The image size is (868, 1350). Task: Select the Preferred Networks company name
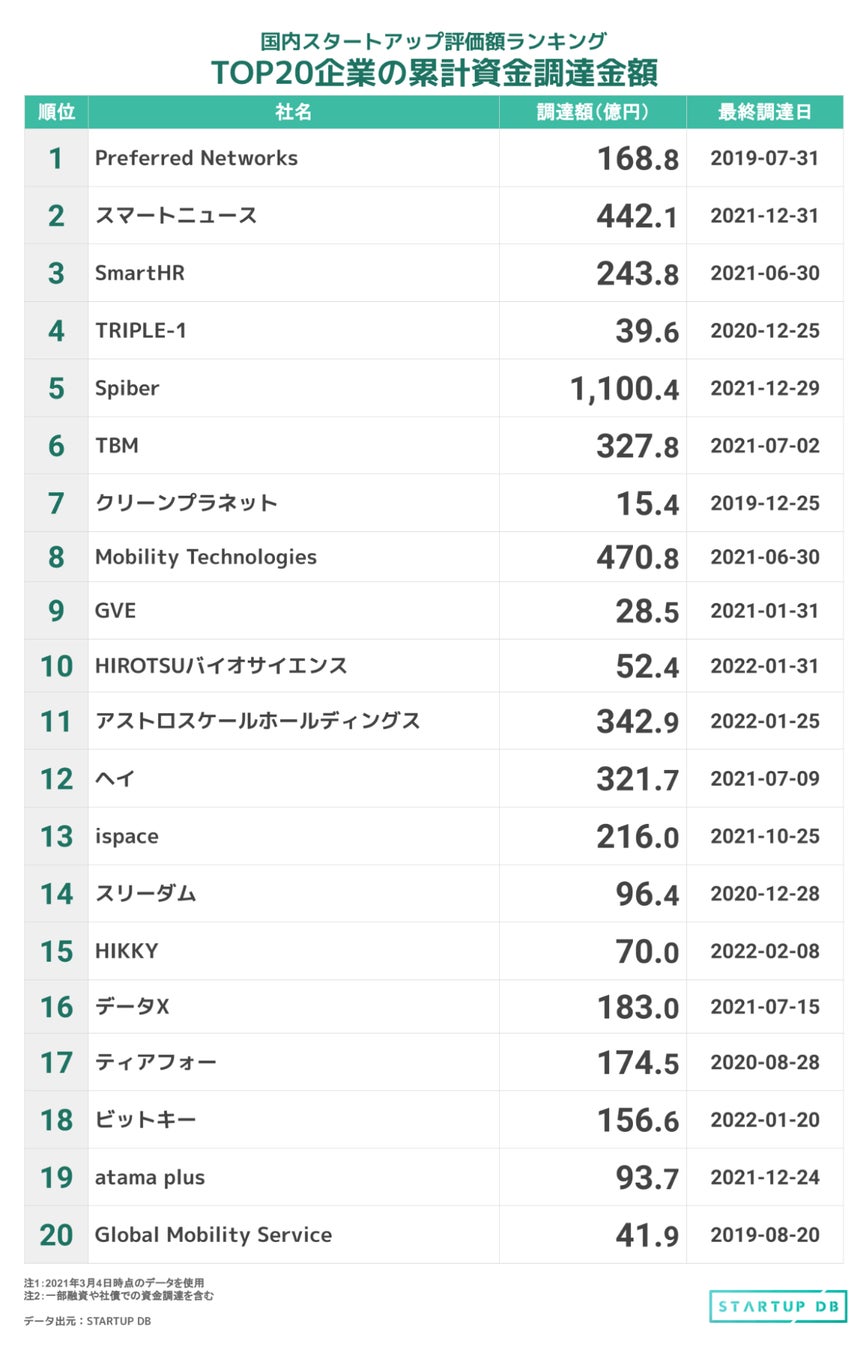pyautogui.click(x=196, y=158)
